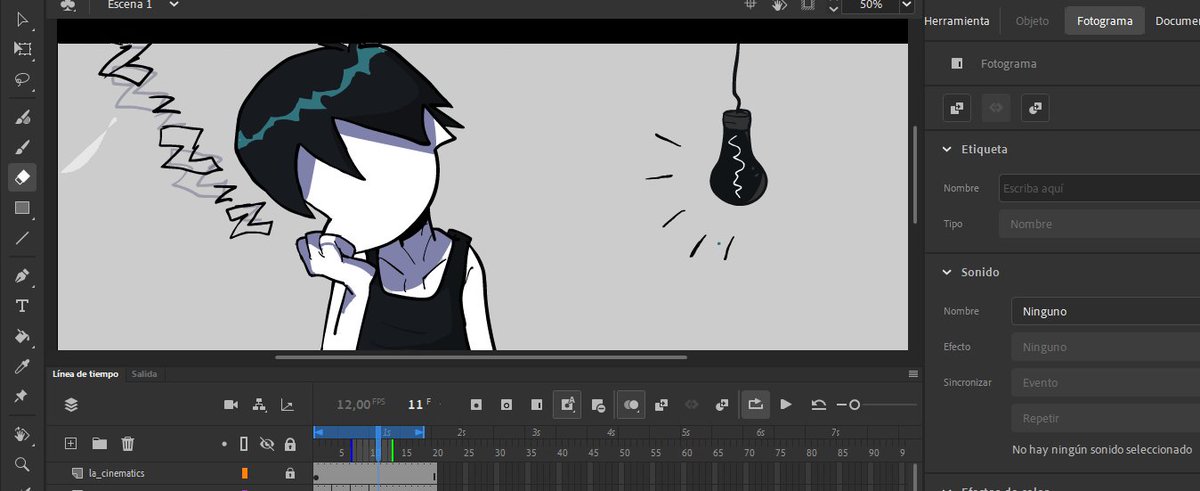1200x491 pixels.
Task: Toggle layer parenting view
Action: click(x=260, y=404)
